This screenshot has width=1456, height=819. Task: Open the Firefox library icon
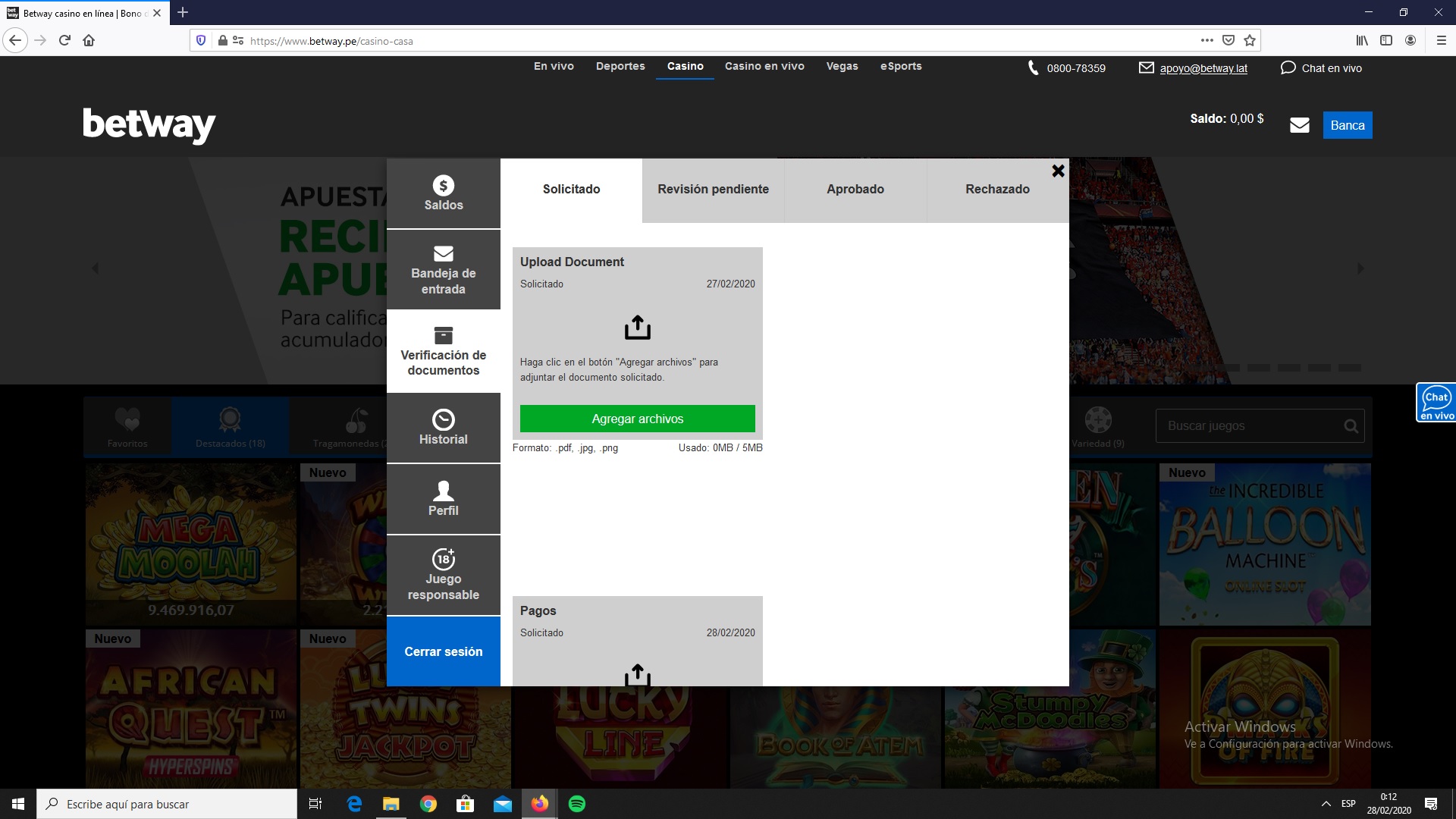tap(1362, 40)
